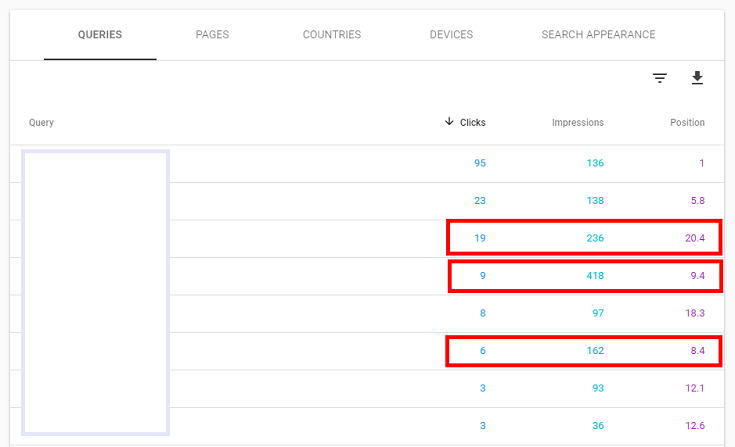Toggle the Clicks sort arrow
Screen dimensions: 735x447
449,122
